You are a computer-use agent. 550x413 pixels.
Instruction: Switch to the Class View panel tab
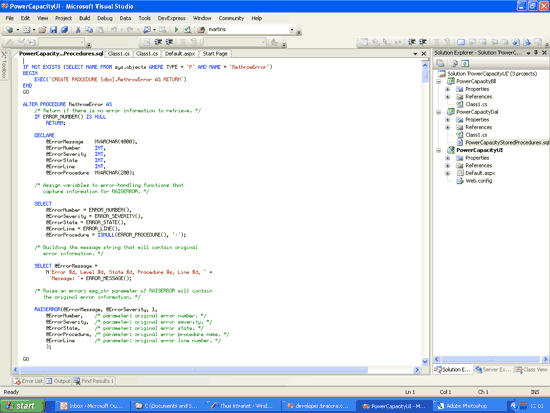click(x=531, y=369)
